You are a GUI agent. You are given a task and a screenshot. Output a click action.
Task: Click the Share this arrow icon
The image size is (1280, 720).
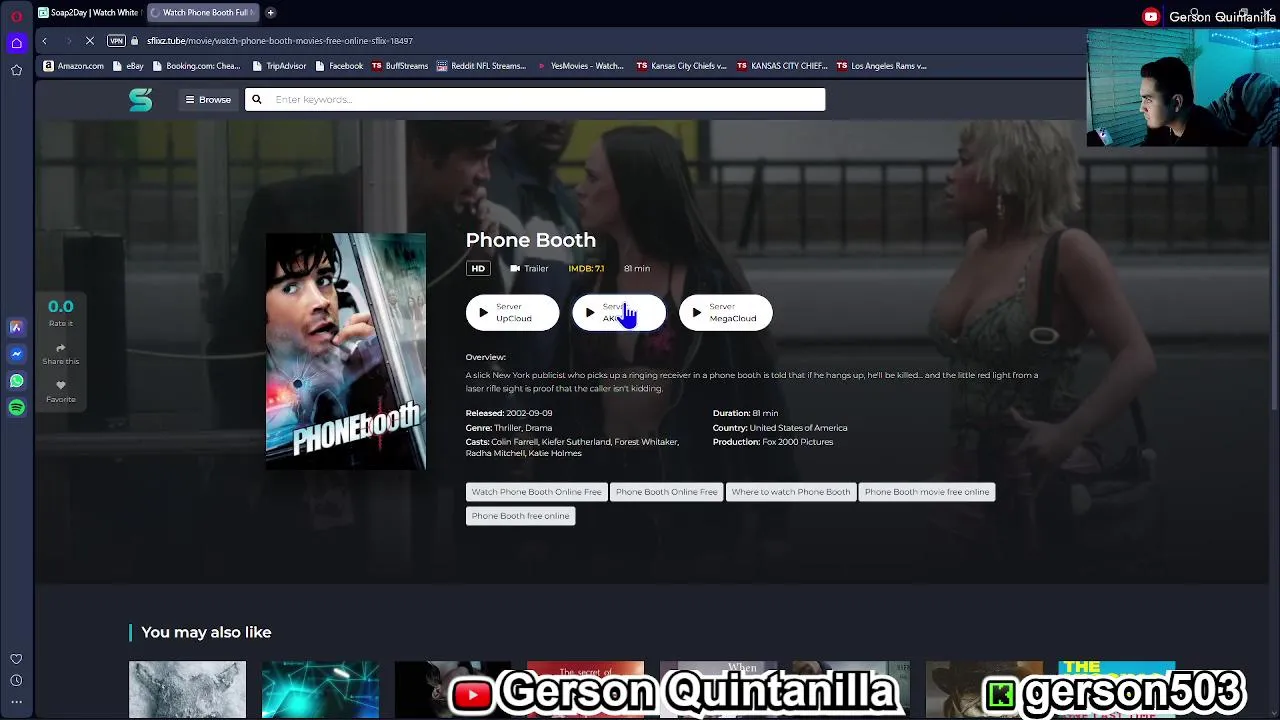[x=61, y=348]
